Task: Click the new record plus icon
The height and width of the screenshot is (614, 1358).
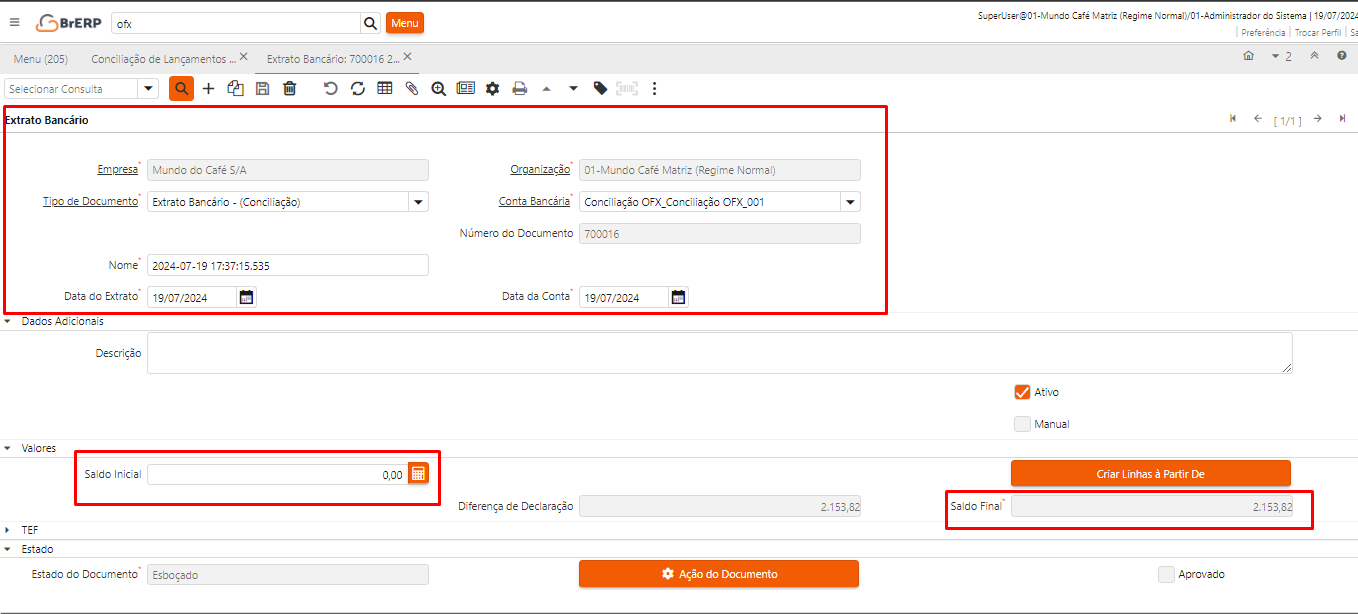Action: (208, 89)
